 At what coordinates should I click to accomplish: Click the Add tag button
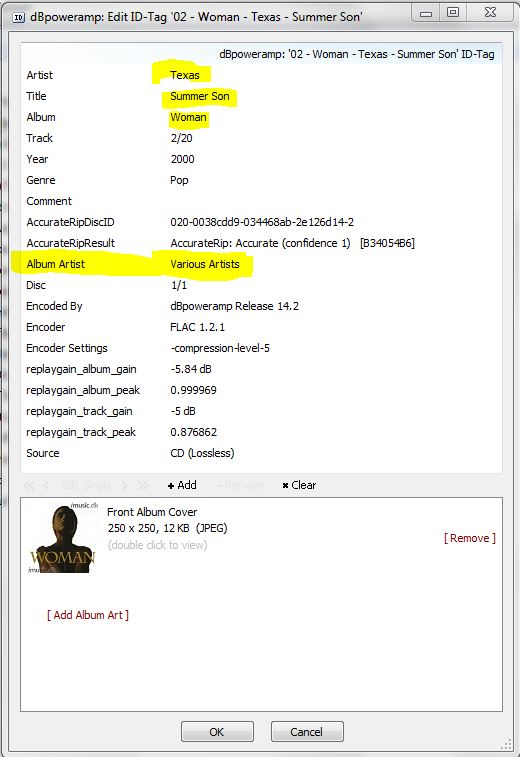point(182,485)
